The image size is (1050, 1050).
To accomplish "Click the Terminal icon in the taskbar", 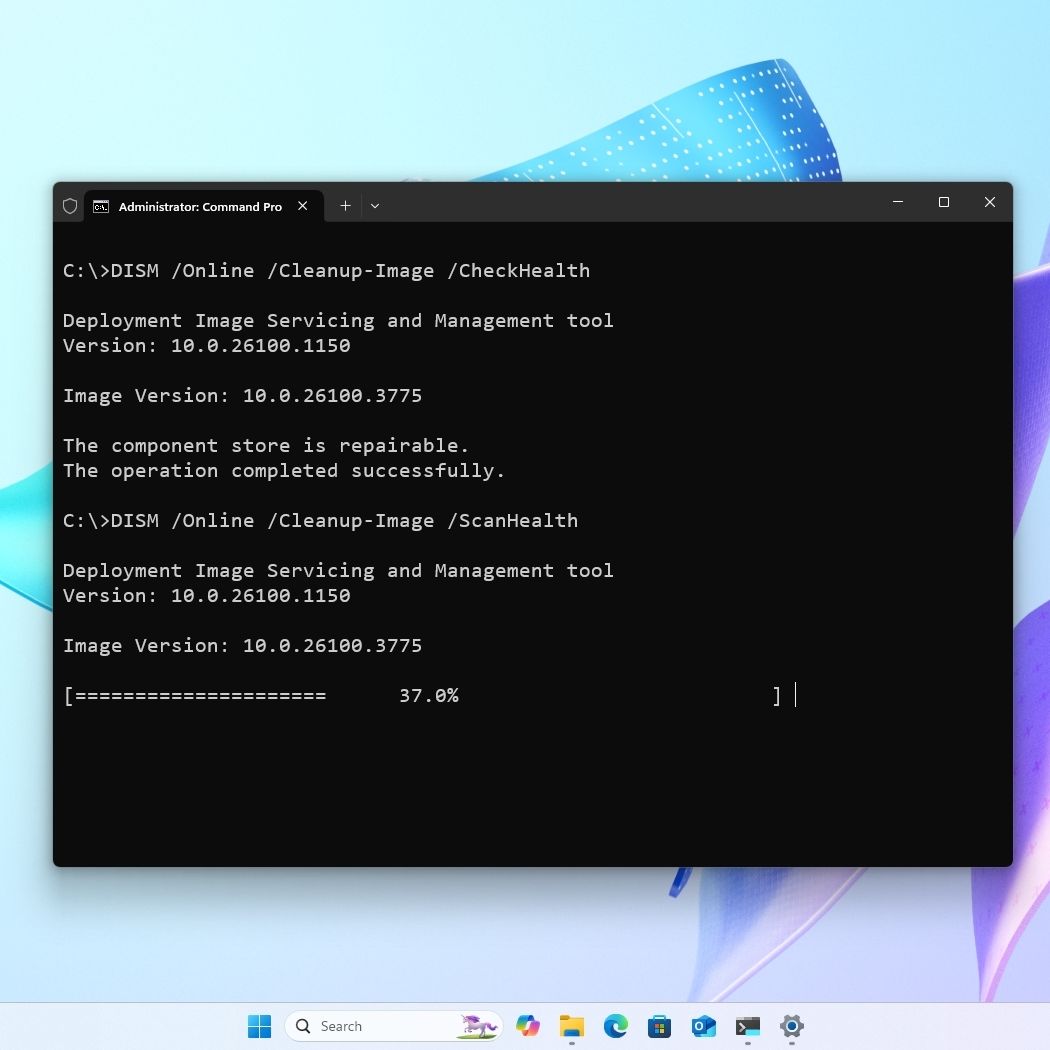I will tap(748, 1026).
